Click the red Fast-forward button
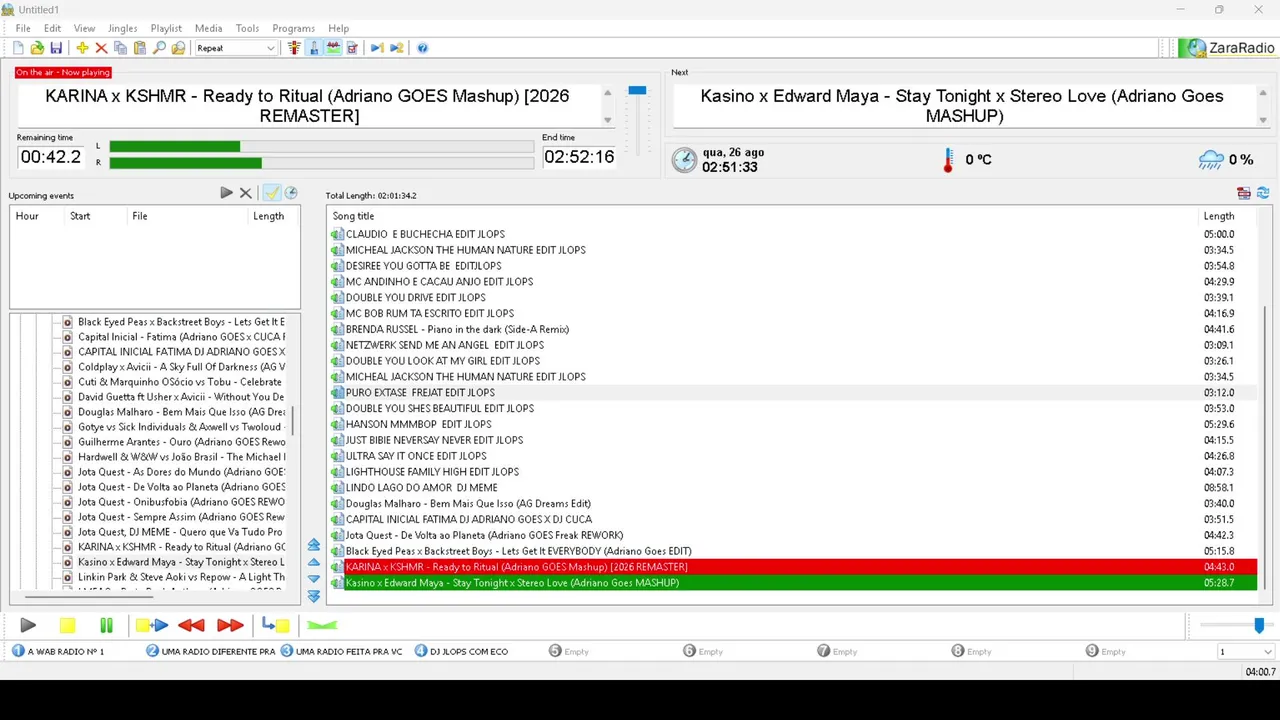The width and height of the screenshot is (1280, 720). 230,626
